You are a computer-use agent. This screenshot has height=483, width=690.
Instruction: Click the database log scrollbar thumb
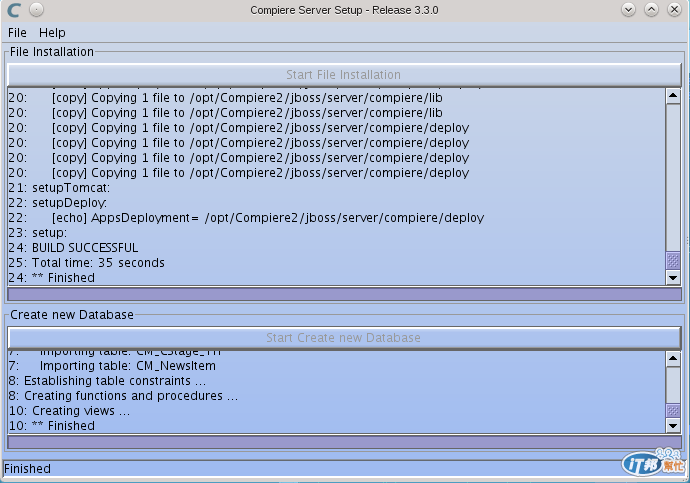coord(673,411)
